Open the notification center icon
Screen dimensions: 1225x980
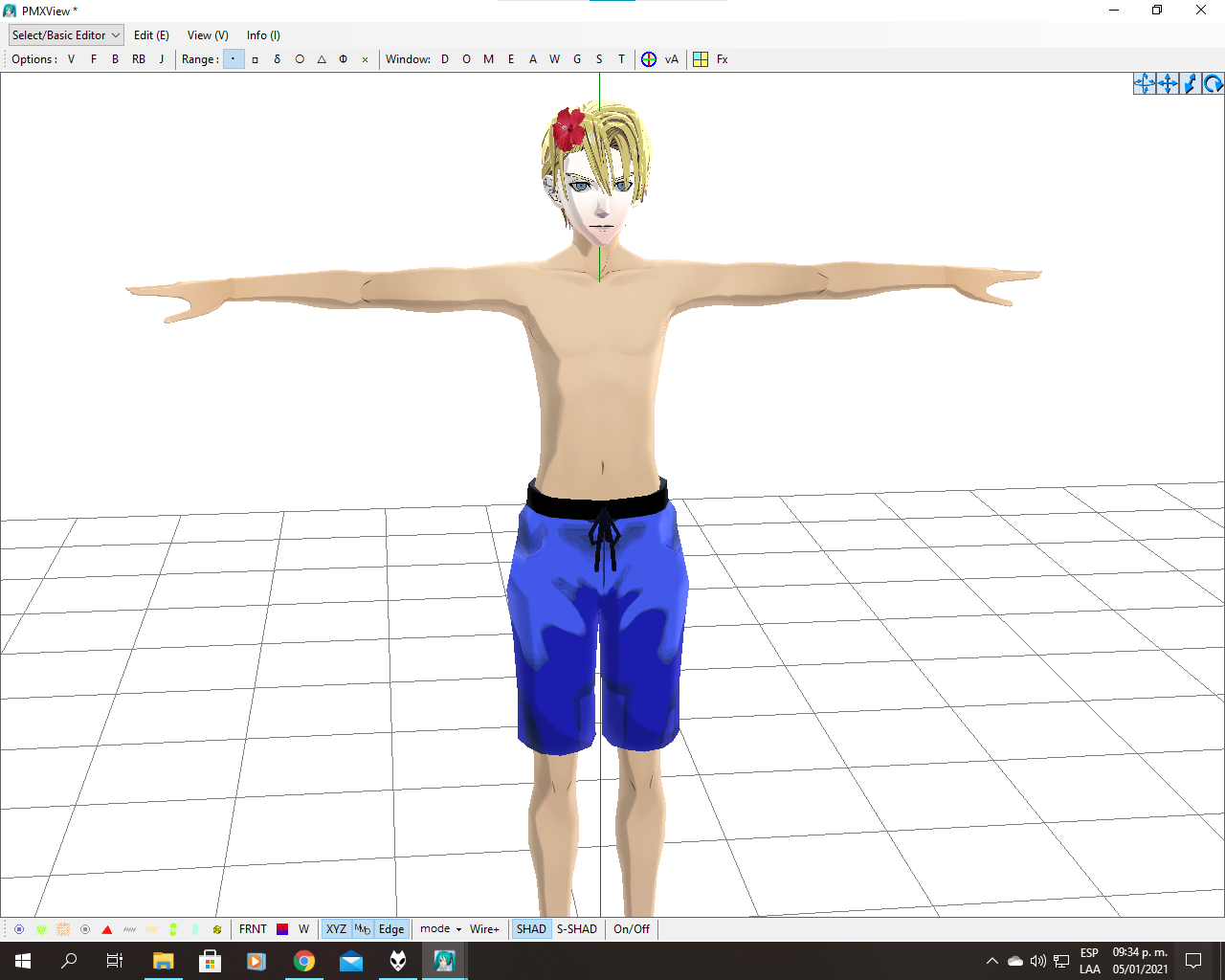point(1193,961)
